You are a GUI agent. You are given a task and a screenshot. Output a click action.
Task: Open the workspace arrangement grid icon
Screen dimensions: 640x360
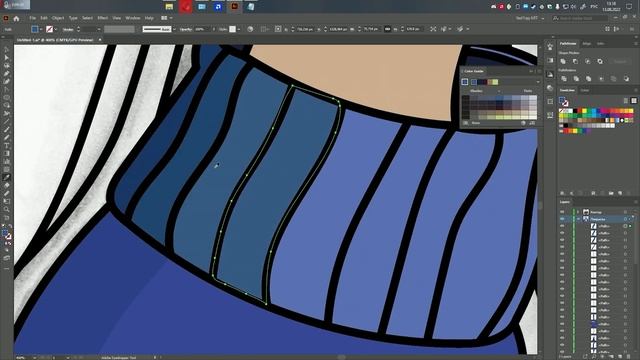point(164,18)
